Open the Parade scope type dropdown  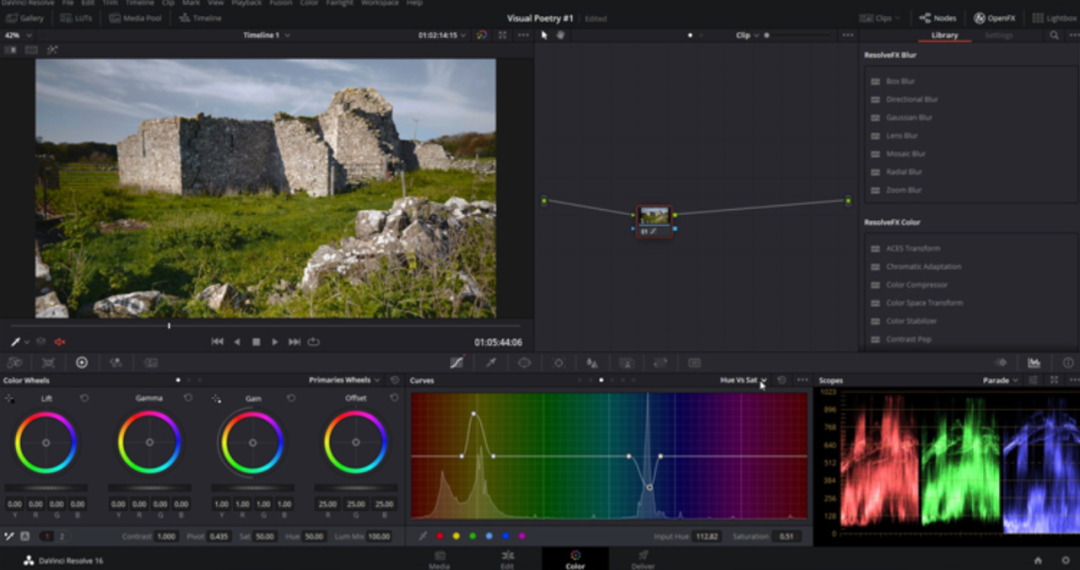point(999,380)
